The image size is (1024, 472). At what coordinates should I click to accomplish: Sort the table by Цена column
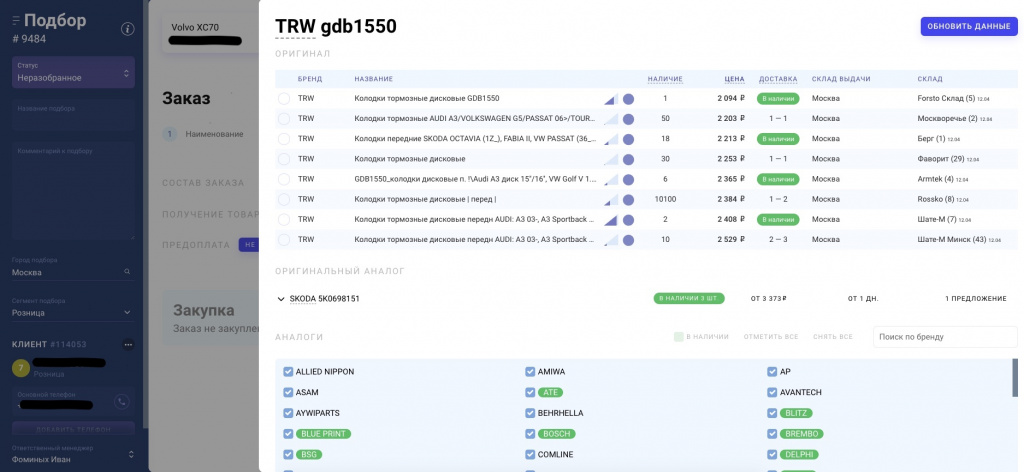tap(734, 79)
